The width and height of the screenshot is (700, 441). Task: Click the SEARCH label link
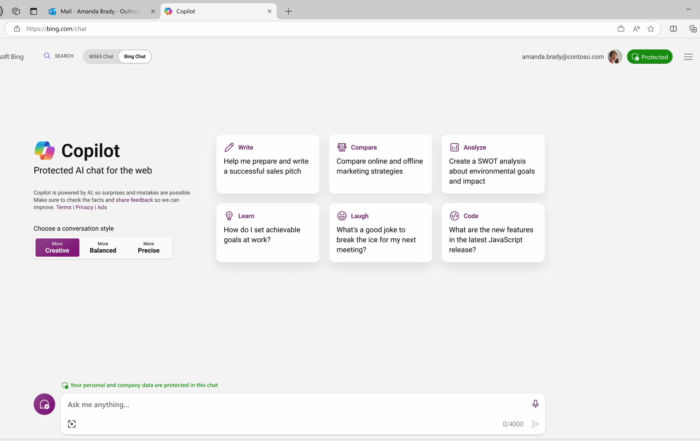tap(64, 56)
